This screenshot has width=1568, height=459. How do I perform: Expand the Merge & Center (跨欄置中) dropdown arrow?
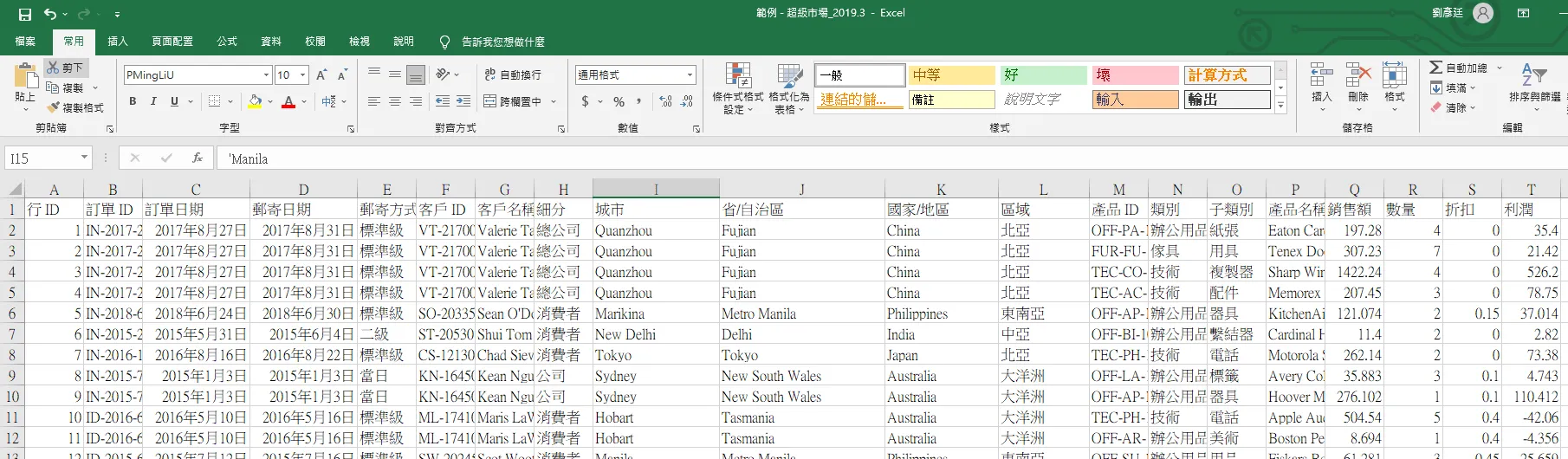(x=554, y=101)
